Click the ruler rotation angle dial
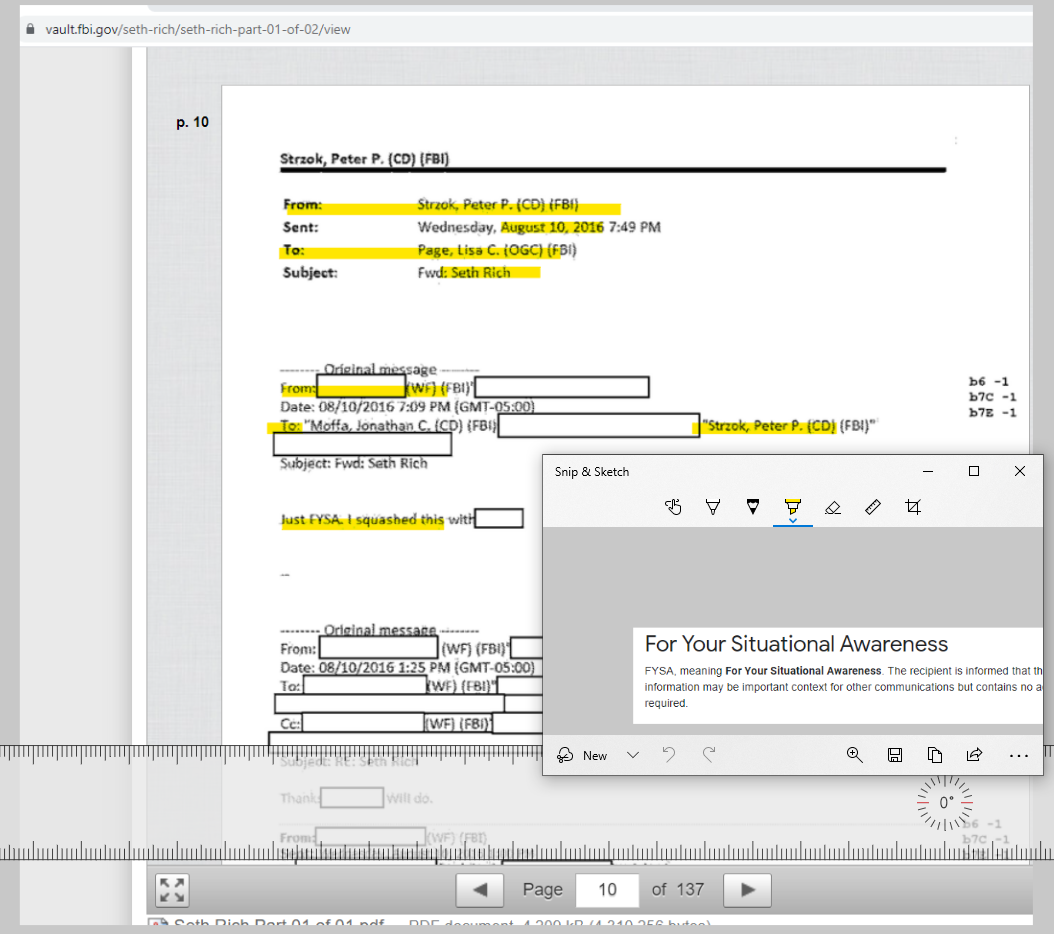1054x934 pixels. tap(945, 803)
